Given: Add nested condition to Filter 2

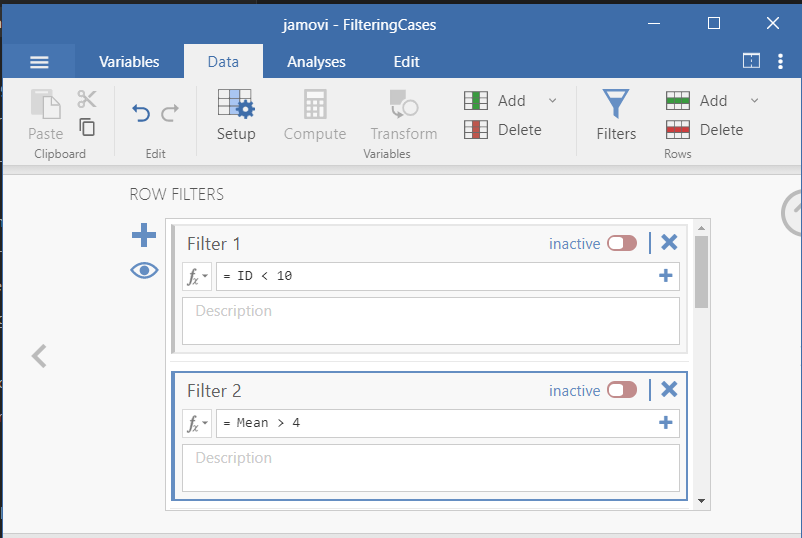Looking at the screenshot, I should pyautogui.click(x=665, y=423).
